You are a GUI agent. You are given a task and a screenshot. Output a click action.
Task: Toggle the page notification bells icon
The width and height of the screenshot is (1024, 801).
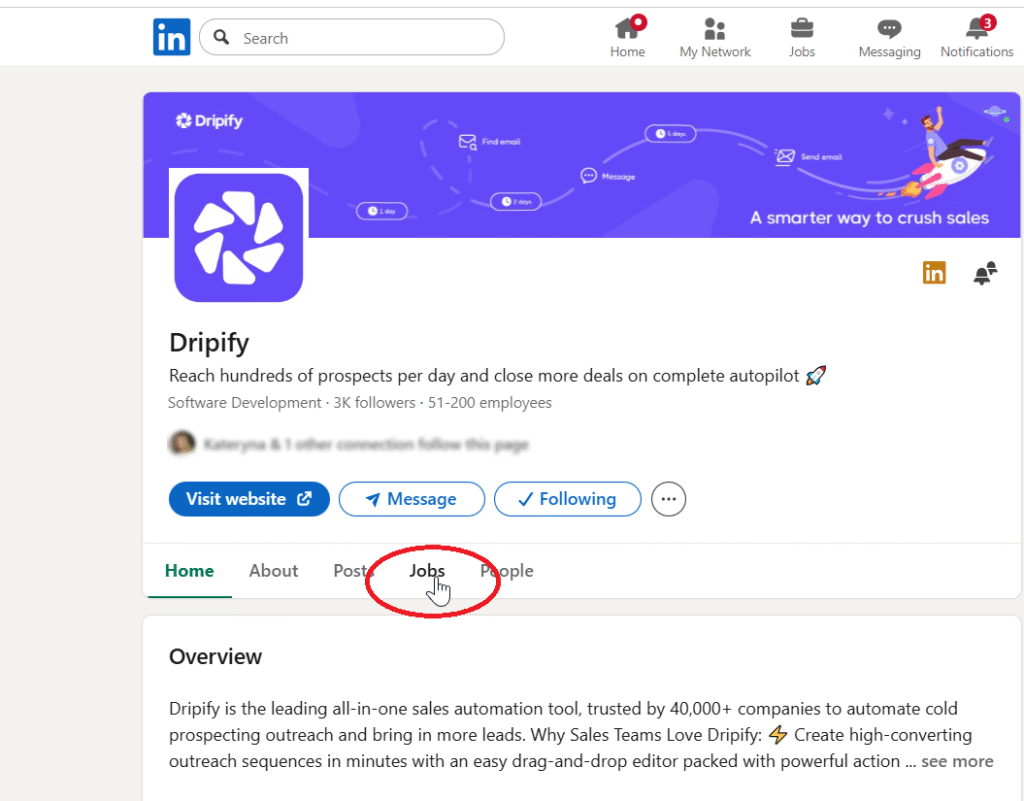(x=985, y=272)
